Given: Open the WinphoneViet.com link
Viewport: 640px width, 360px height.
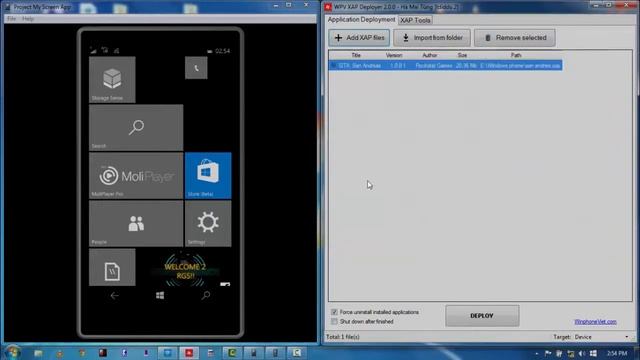Looking at the screenshot, I should 595,322.
